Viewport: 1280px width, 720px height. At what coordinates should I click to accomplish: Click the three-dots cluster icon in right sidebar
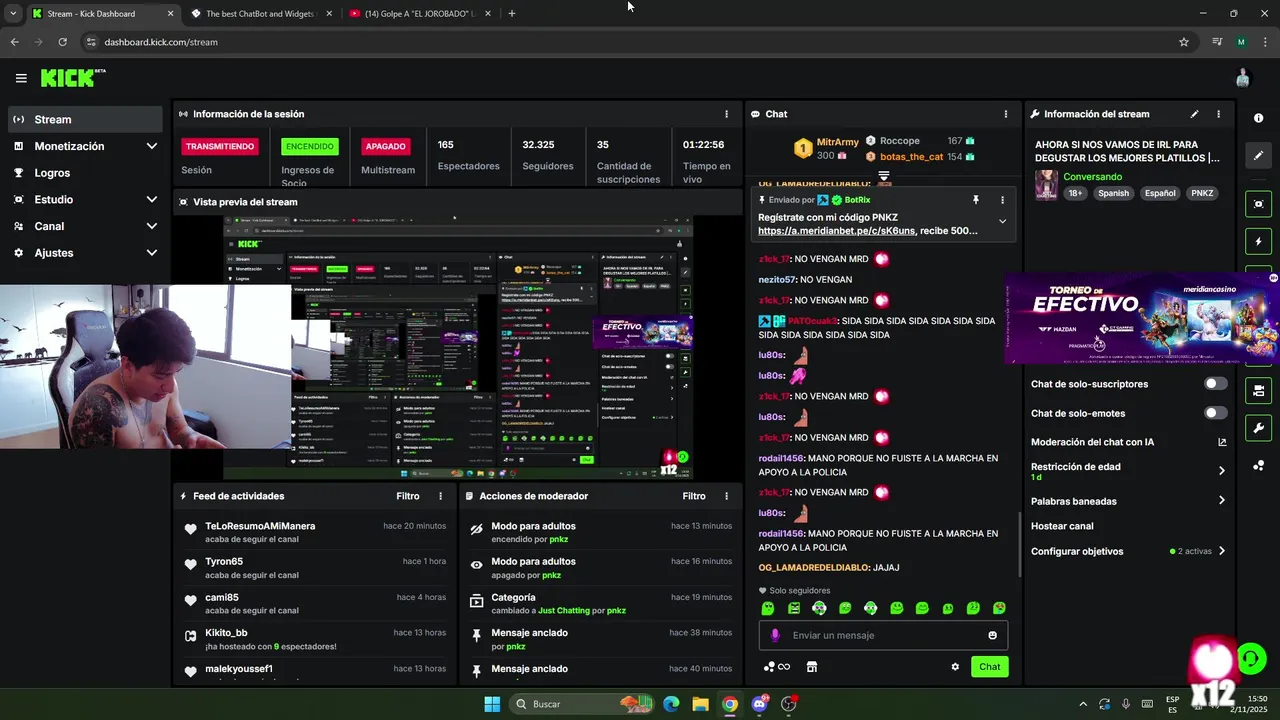coord(1258,465)
